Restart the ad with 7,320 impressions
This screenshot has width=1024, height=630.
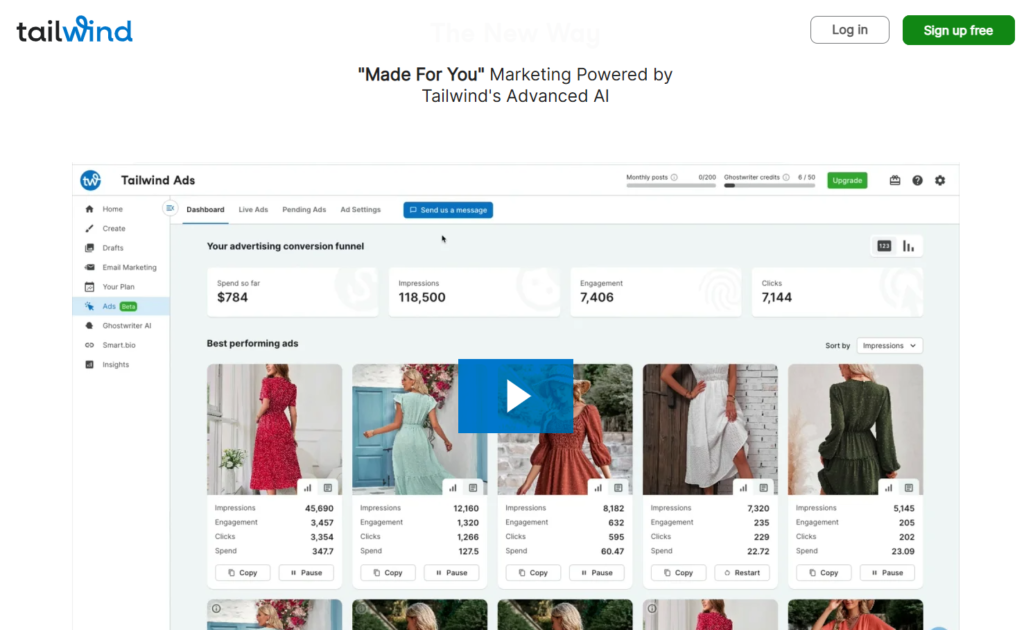coord(742,573)
